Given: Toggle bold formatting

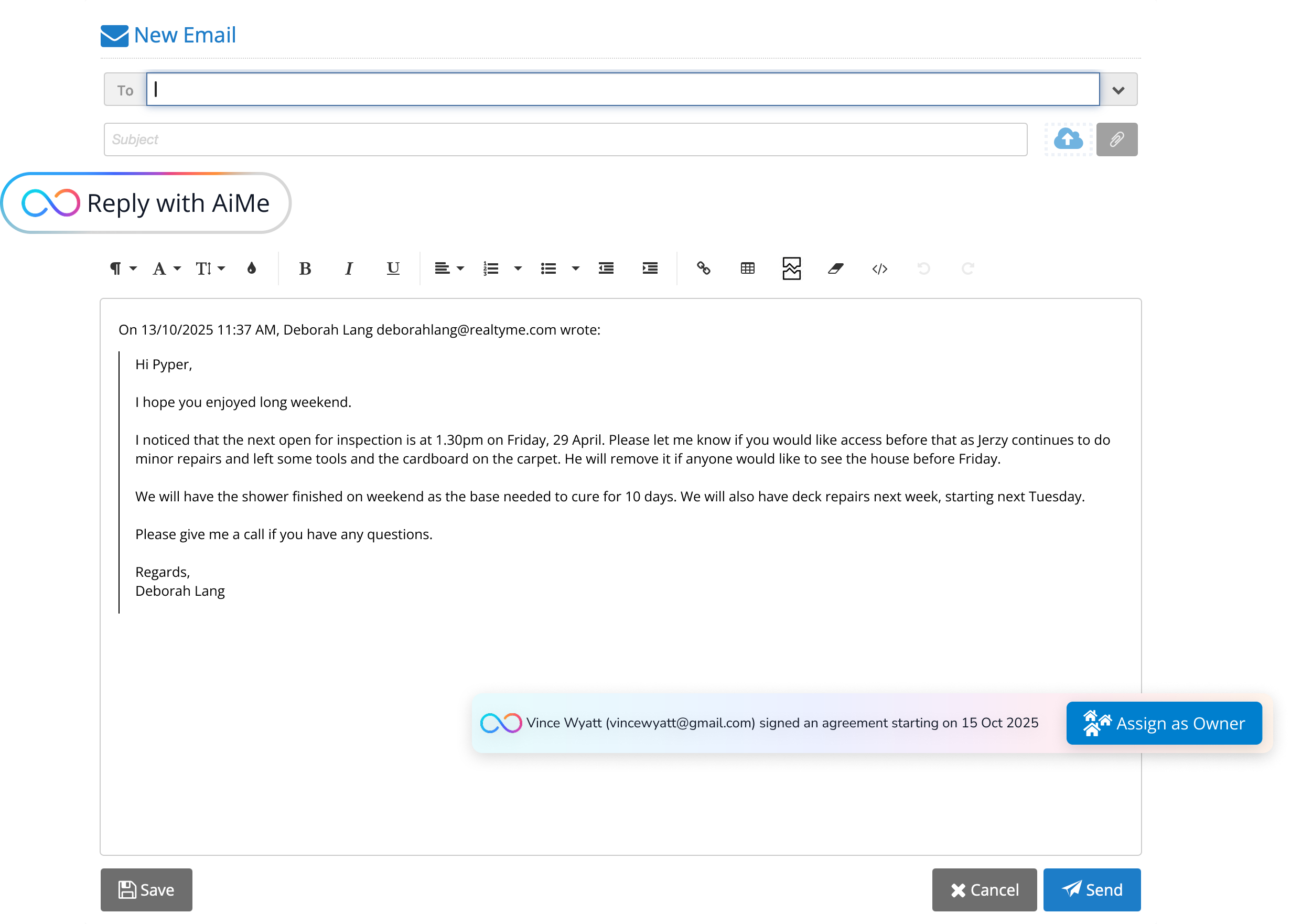Looking at the screenshot, I should coord(305,268).
